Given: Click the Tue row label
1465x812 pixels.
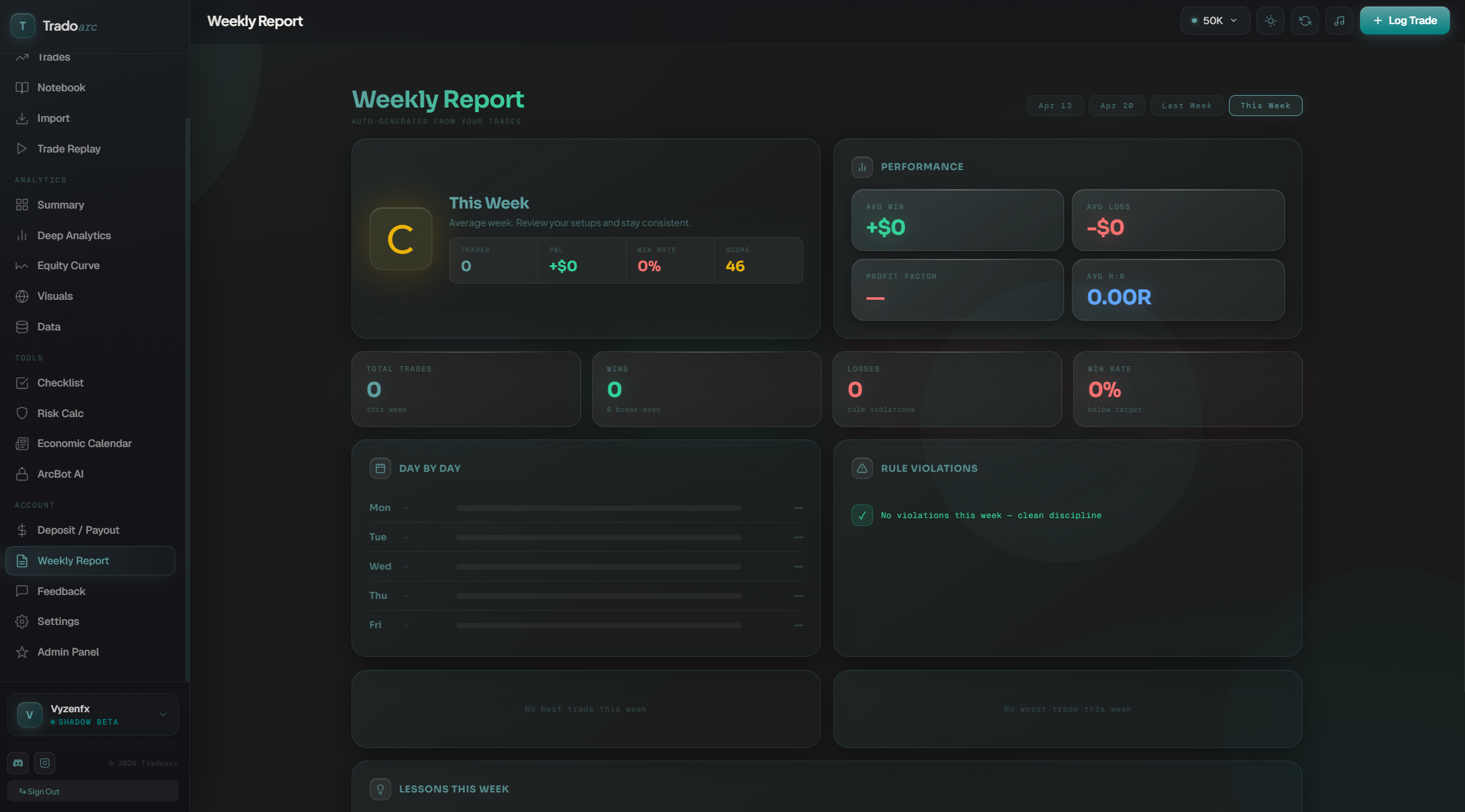Looking at the screenshot, I should [x=378, y=537].
